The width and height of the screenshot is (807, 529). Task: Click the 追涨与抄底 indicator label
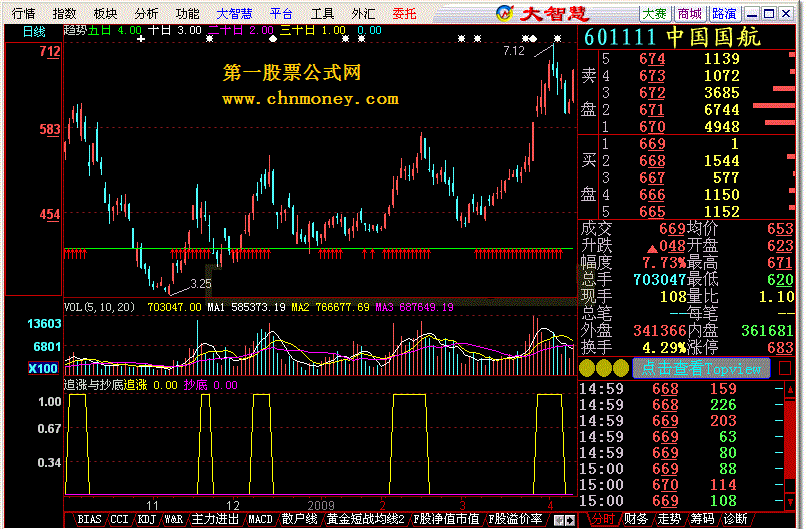[93, 385]
